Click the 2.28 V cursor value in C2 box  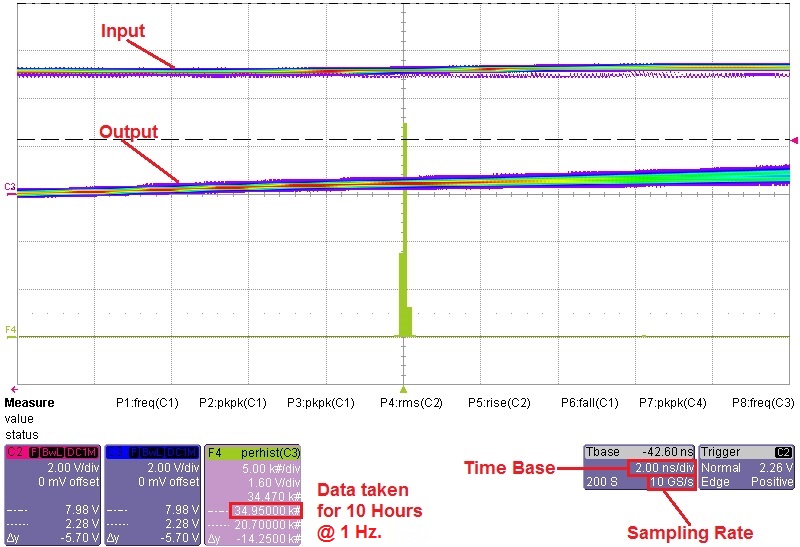[82, 524]
